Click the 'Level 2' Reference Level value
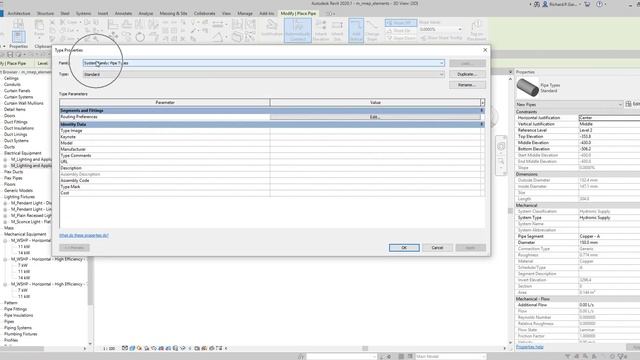The width and height of the screenshot is (640, 360). click(x=609, y=130)
